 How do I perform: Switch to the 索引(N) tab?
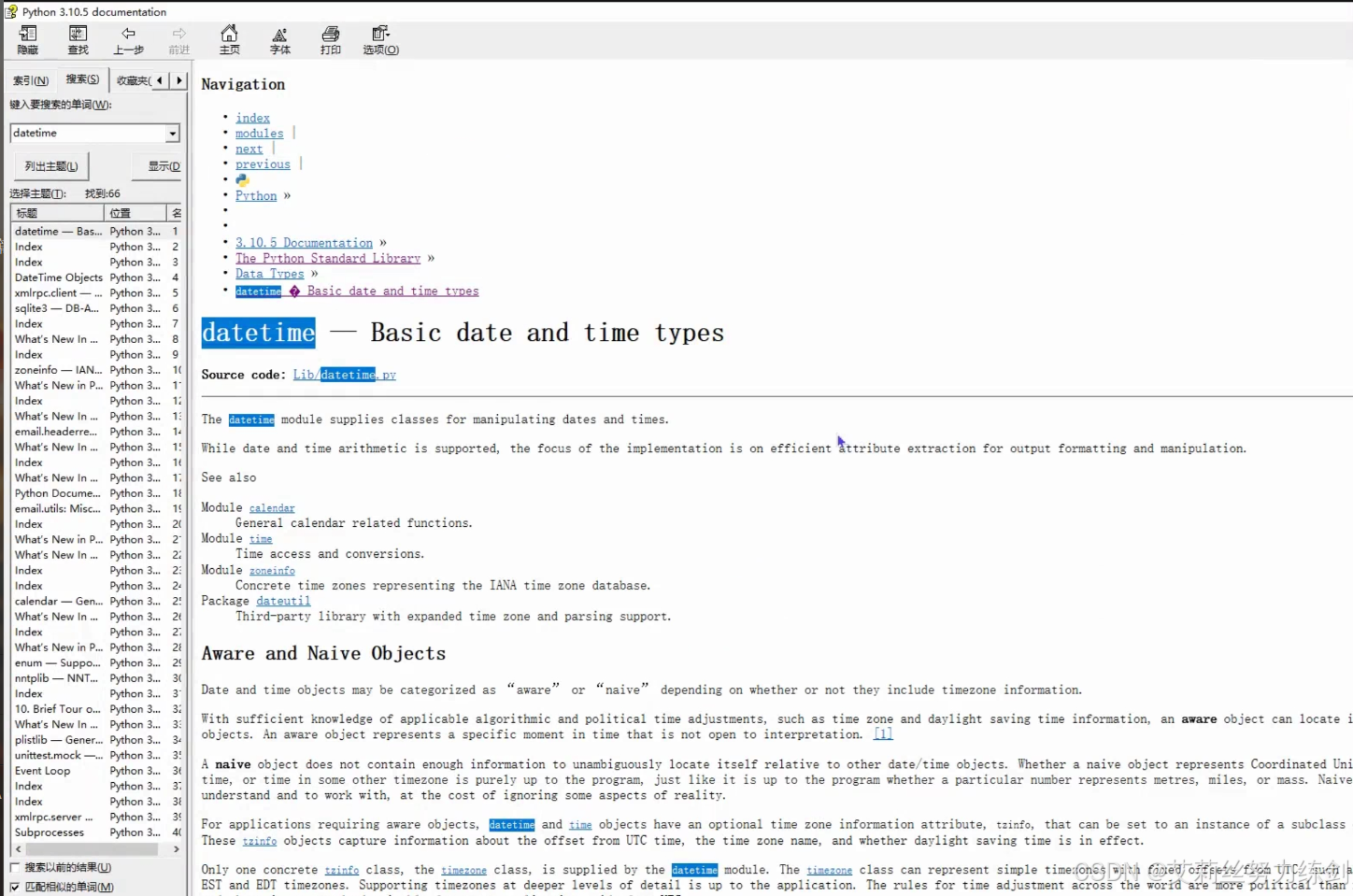pyautogui.click(x=30, y=80)
